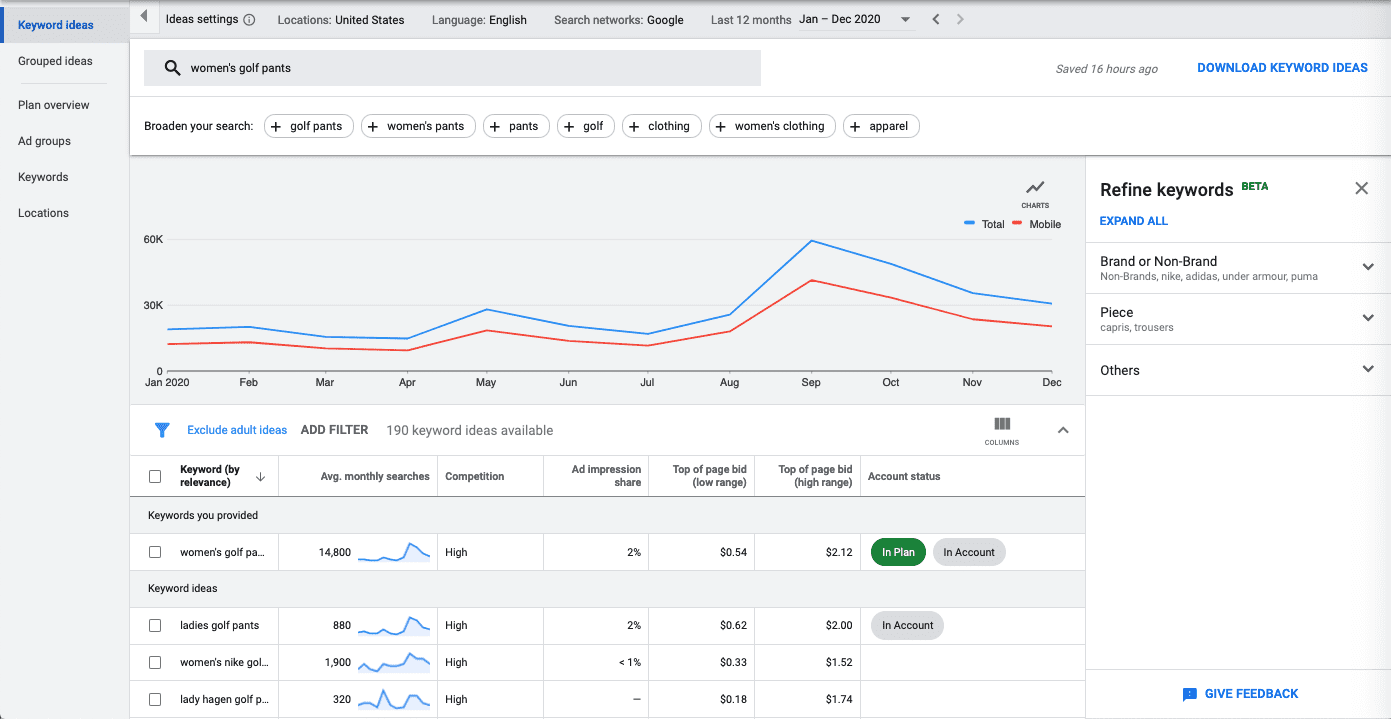Screen dimensions: 1391x719
Task: Click the Ideas settings info icon
Action: (x=249, y=18)
